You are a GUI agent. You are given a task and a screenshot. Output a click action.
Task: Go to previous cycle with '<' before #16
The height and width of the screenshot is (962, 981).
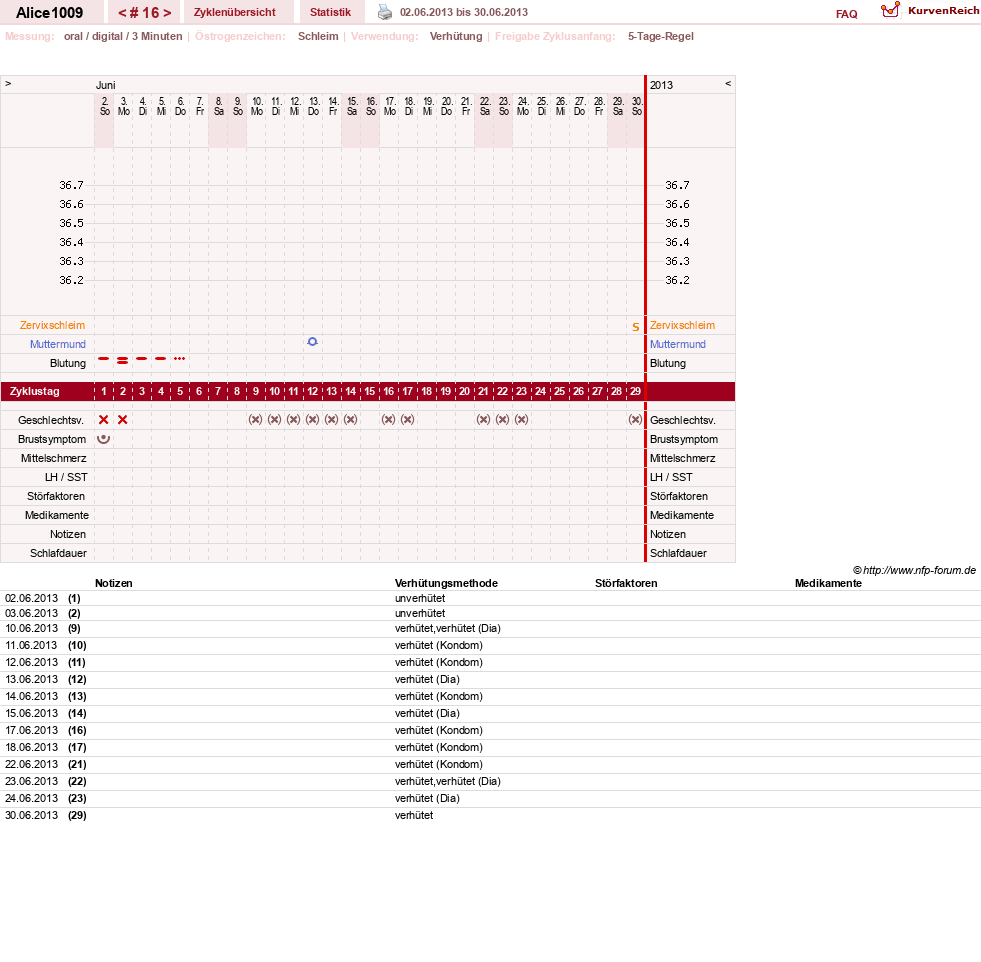coord(122,13)
